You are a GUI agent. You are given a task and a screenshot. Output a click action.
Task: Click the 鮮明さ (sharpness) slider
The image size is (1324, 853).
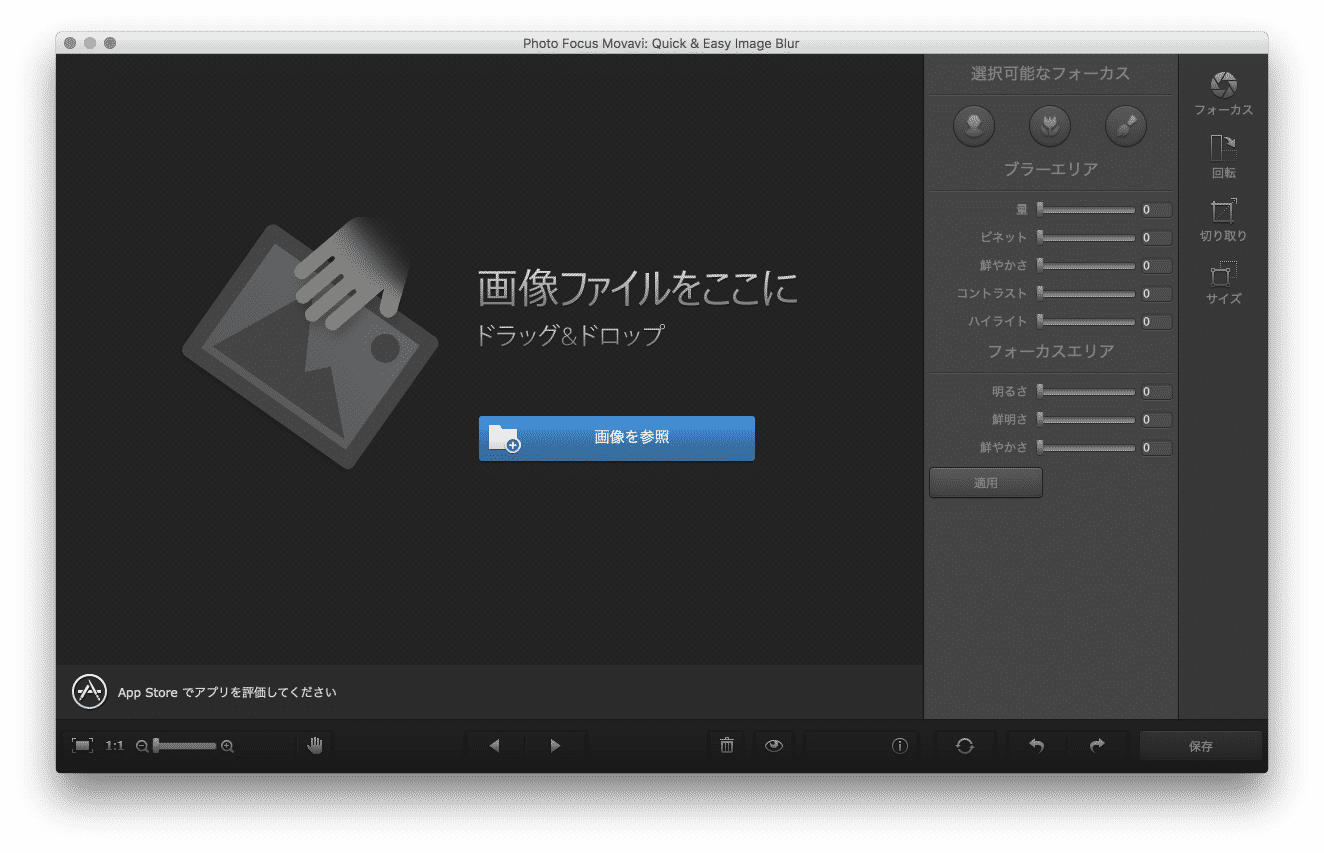[1086, 420]
